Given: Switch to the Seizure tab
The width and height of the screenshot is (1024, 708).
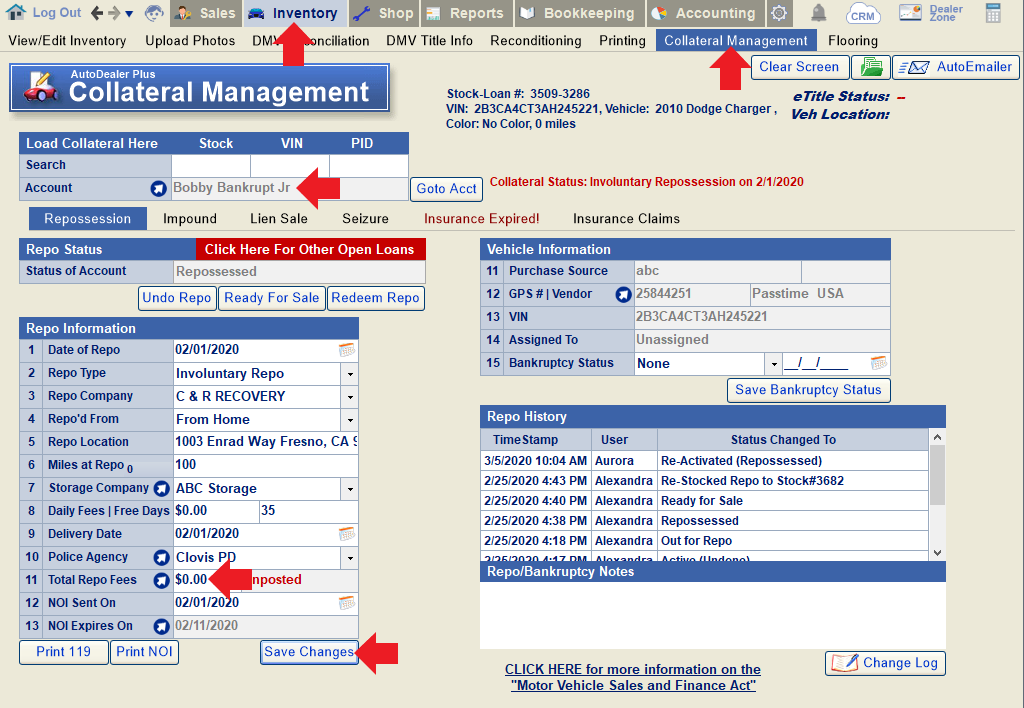Looking at the screenshot, I should [x=365, y=219].
